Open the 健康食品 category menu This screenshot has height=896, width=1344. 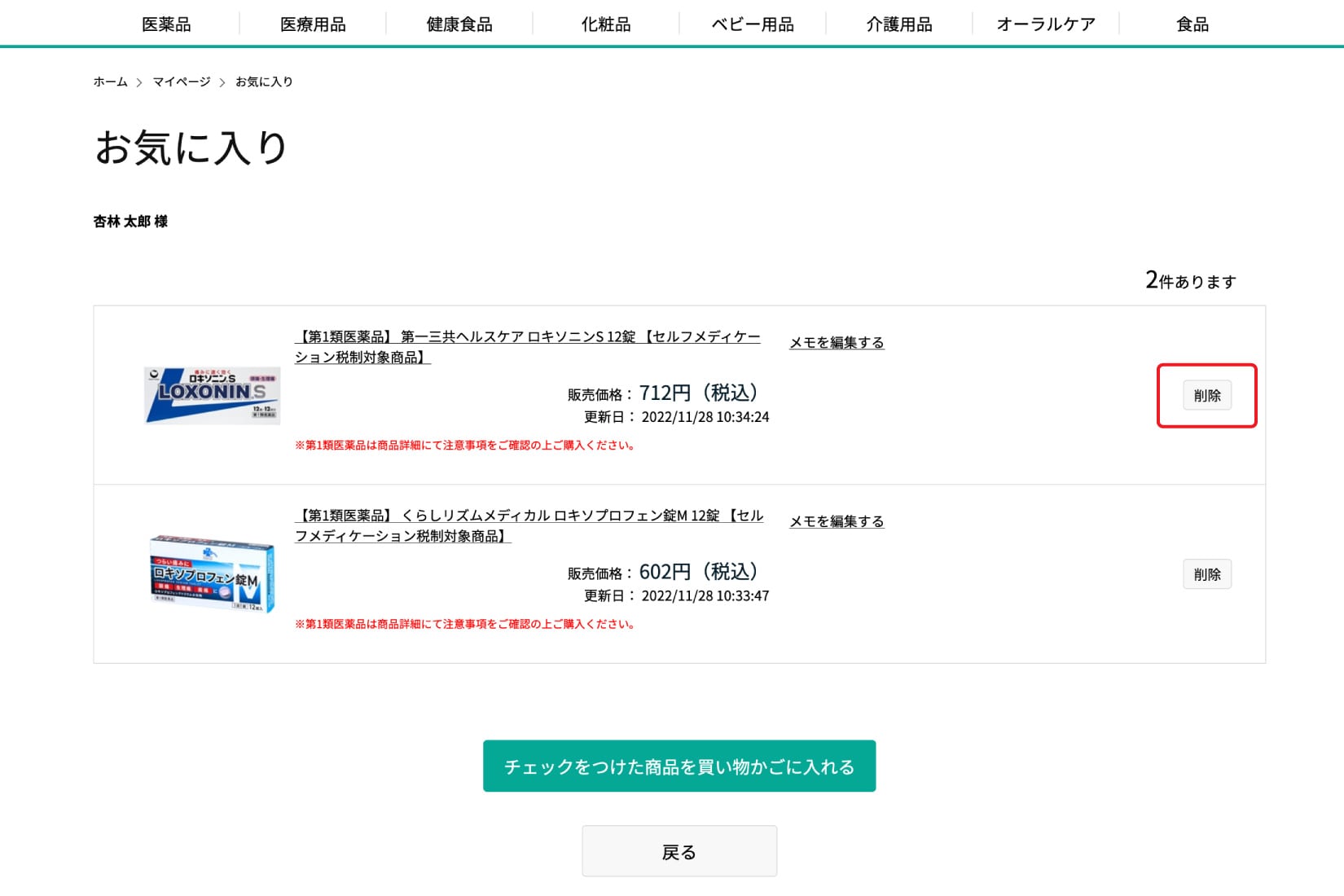pos(459,24)
